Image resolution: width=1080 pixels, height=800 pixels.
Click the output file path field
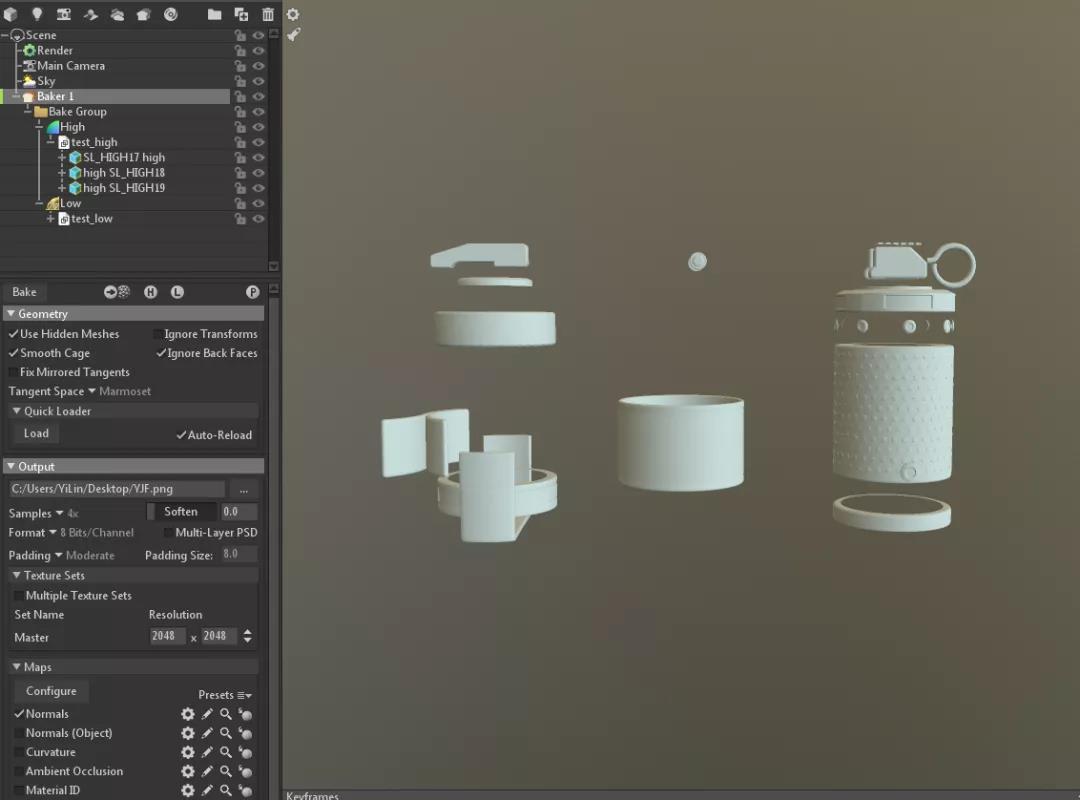pos(116,489)
